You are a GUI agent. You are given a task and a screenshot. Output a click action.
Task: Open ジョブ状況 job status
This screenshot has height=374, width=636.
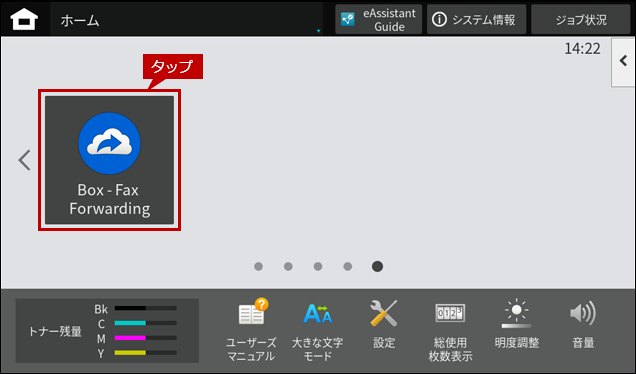580,19
